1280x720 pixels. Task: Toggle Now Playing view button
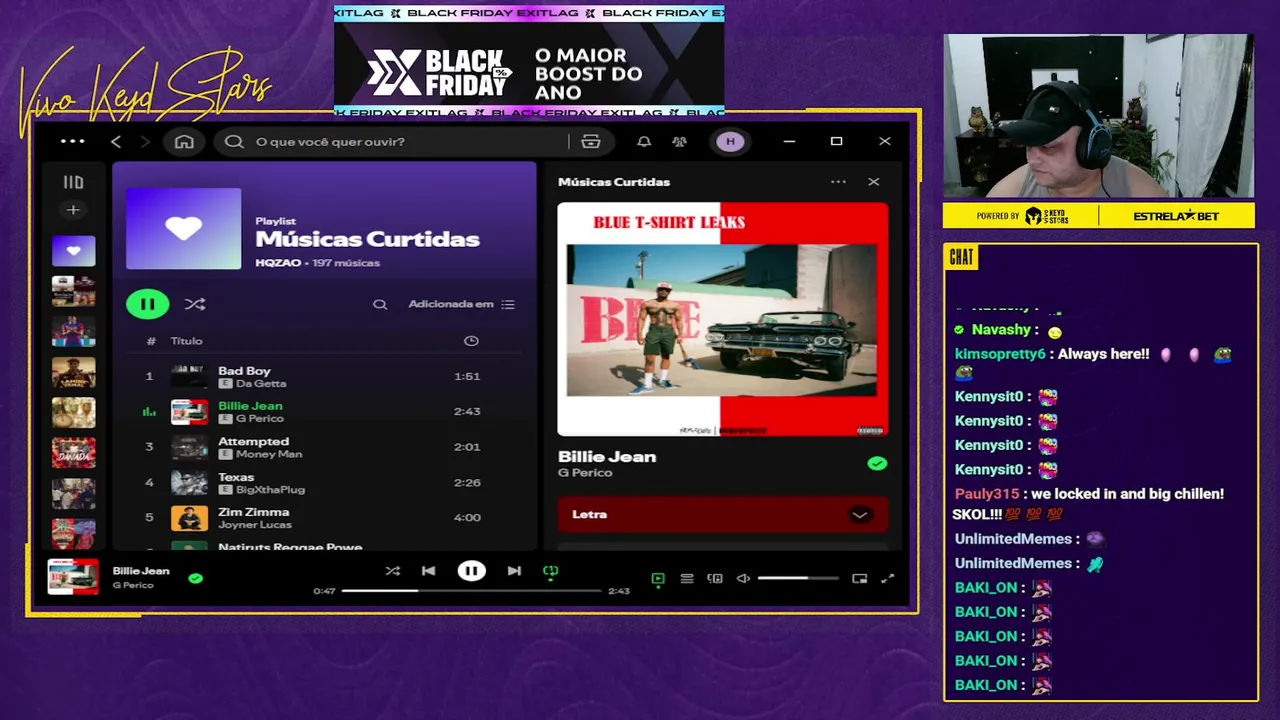[658, 578]
